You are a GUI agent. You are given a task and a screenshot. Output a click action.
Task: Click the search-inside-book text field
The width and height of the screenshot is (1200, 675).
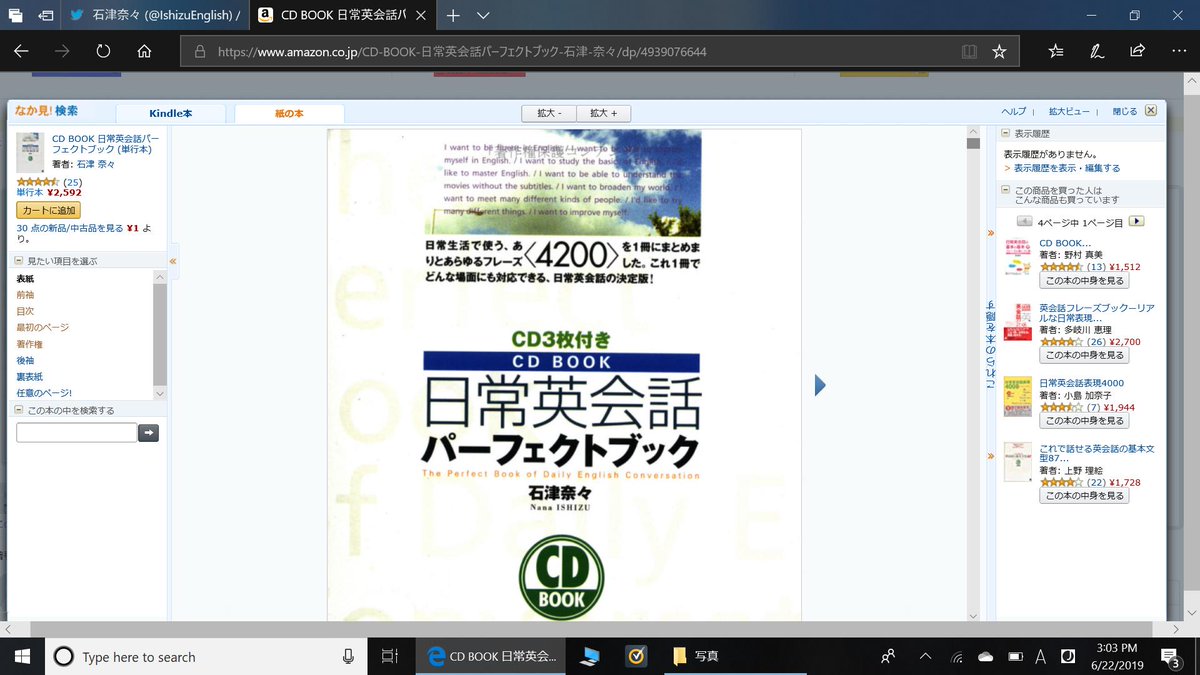[x=77, y=433]
